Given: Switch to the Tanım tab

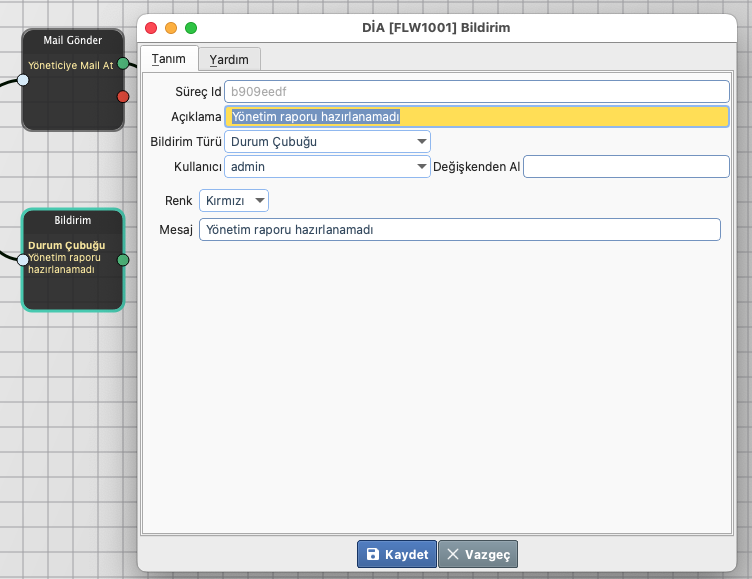Looking at the screenshot, I should pos(169,59).
